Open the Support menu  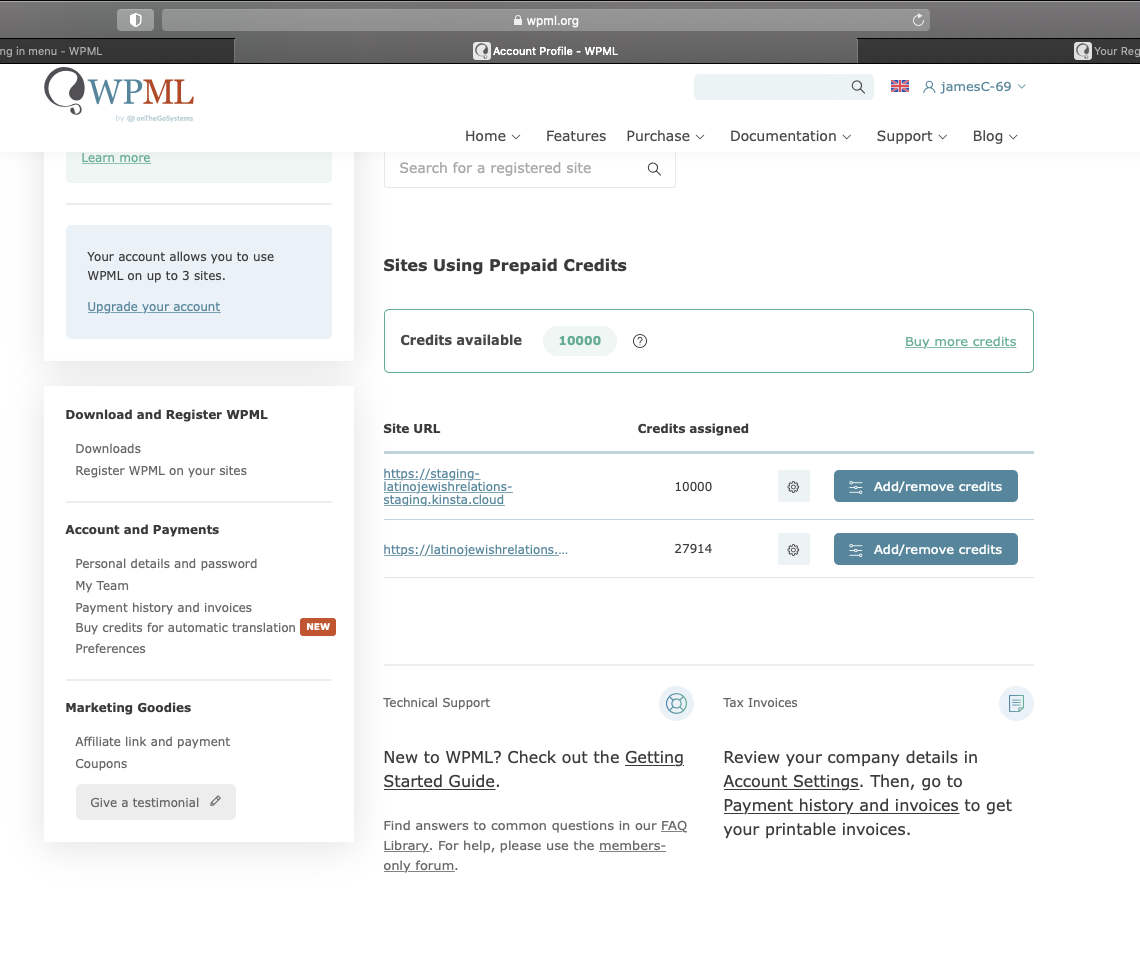click(x=911, y=136)
